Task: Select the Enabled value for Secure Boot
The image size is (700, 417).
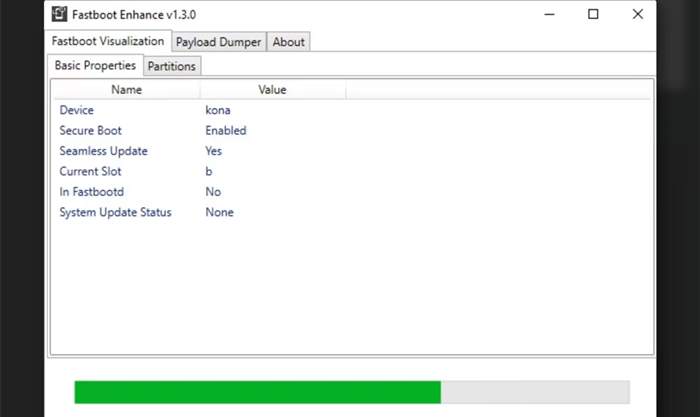Action: click(x=226, y=130)
